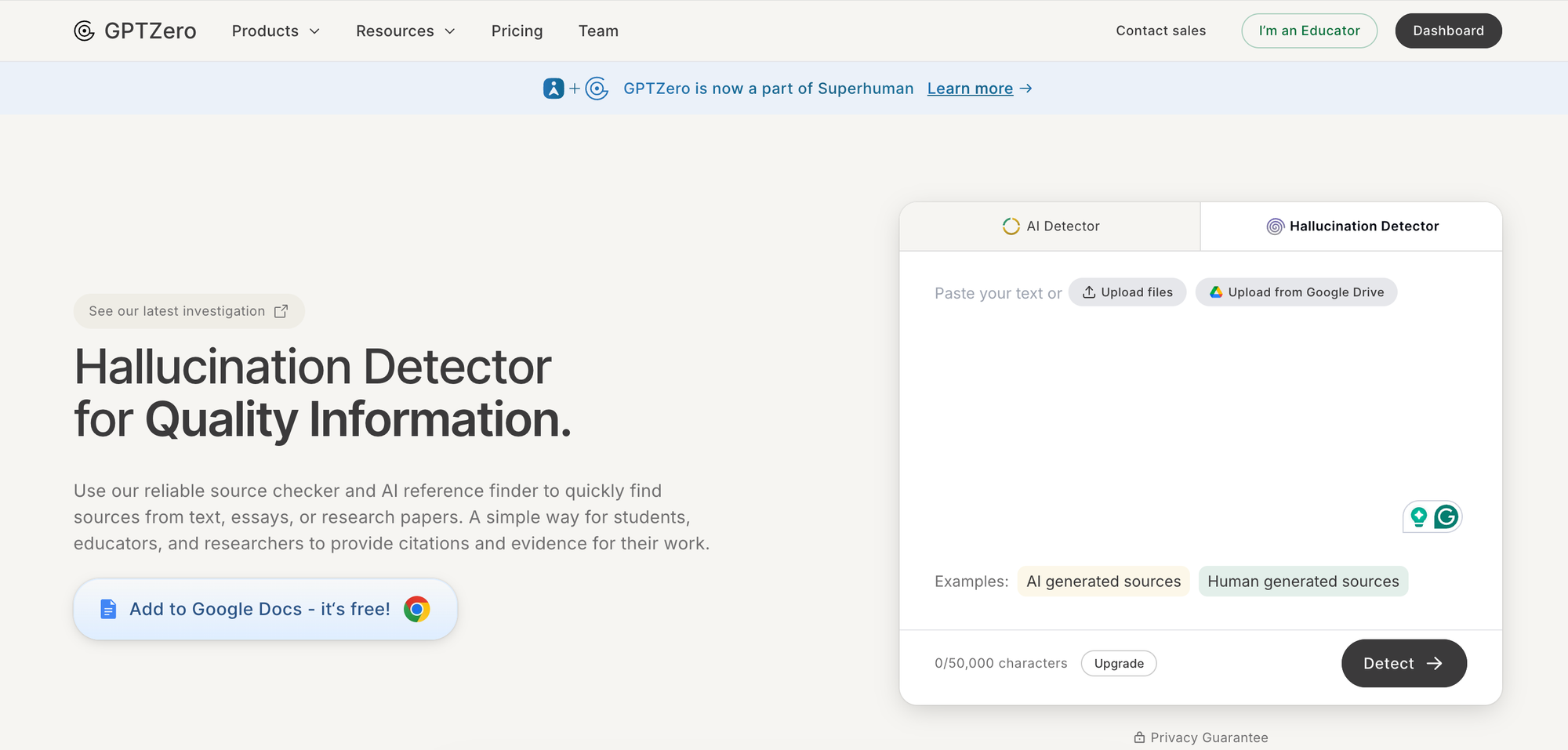
Task: Expand the Resources dropdown chevron
Action: click(x=450, y=31)
